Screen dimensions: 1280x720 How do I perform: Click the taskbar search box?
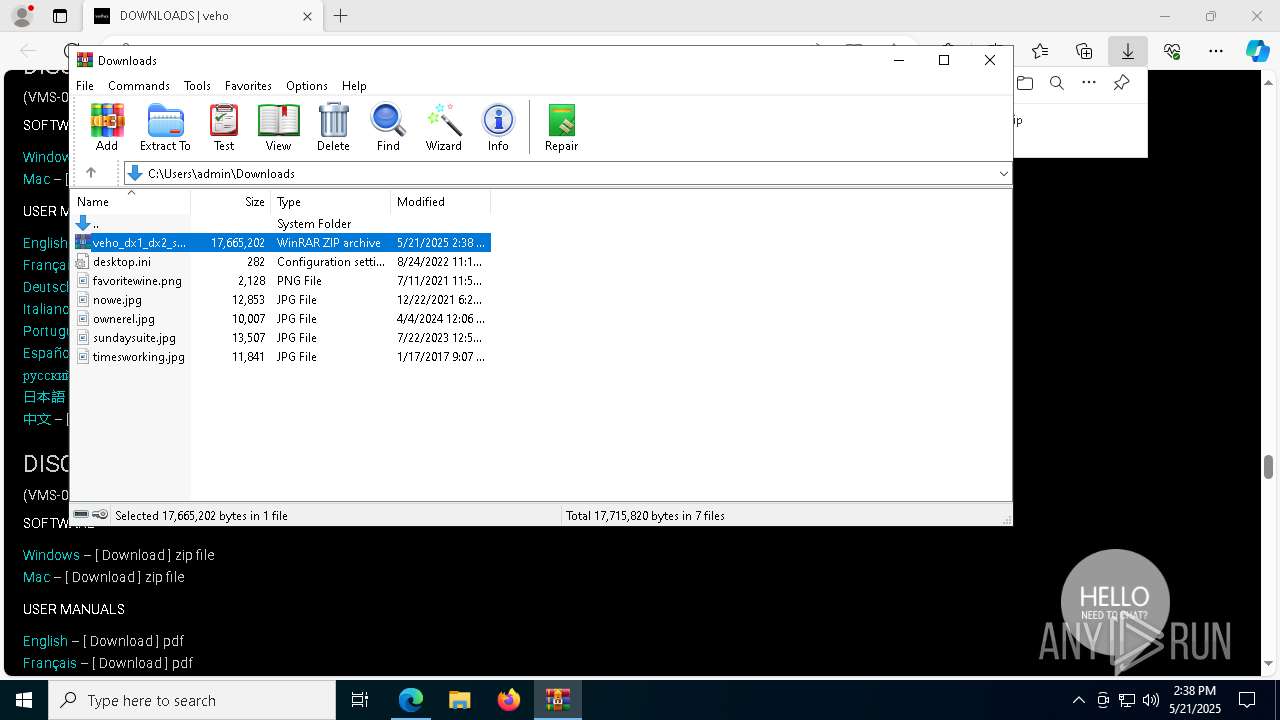point(192,700)
